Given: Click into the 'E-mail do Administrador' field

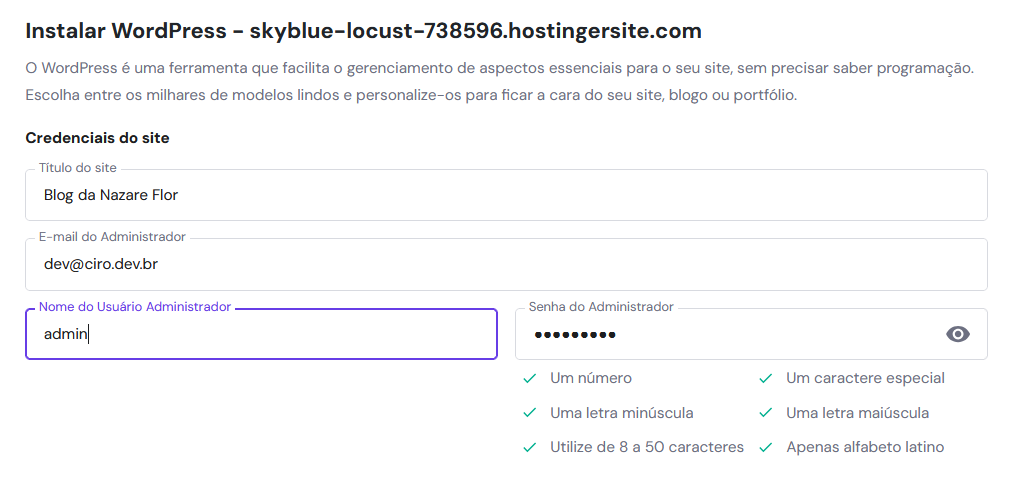Looking at the screenshot, I should [x=506, y=265].
